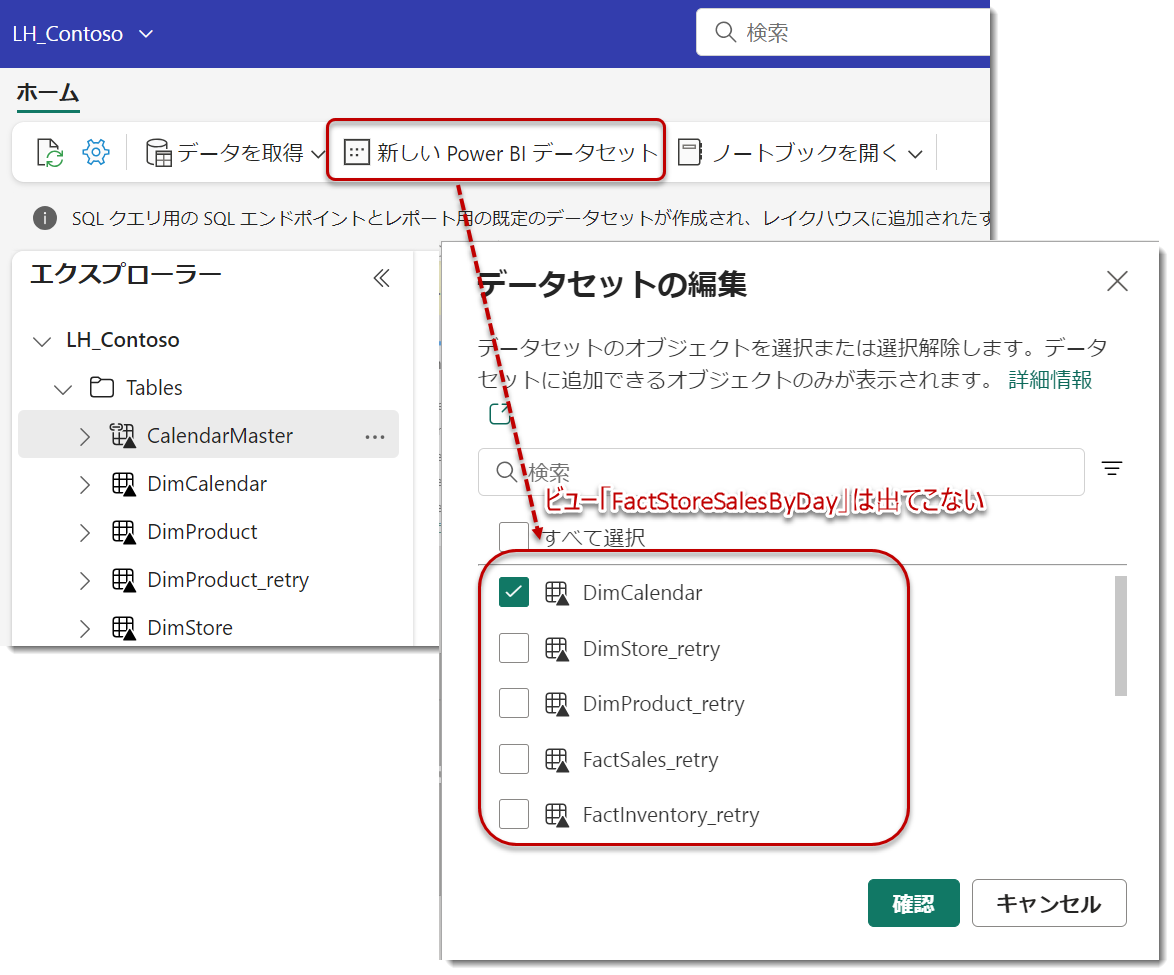Viewport: 1174px width, 975px height.
Task: Click the info icon in notification bar
Action: pos(45,218)
